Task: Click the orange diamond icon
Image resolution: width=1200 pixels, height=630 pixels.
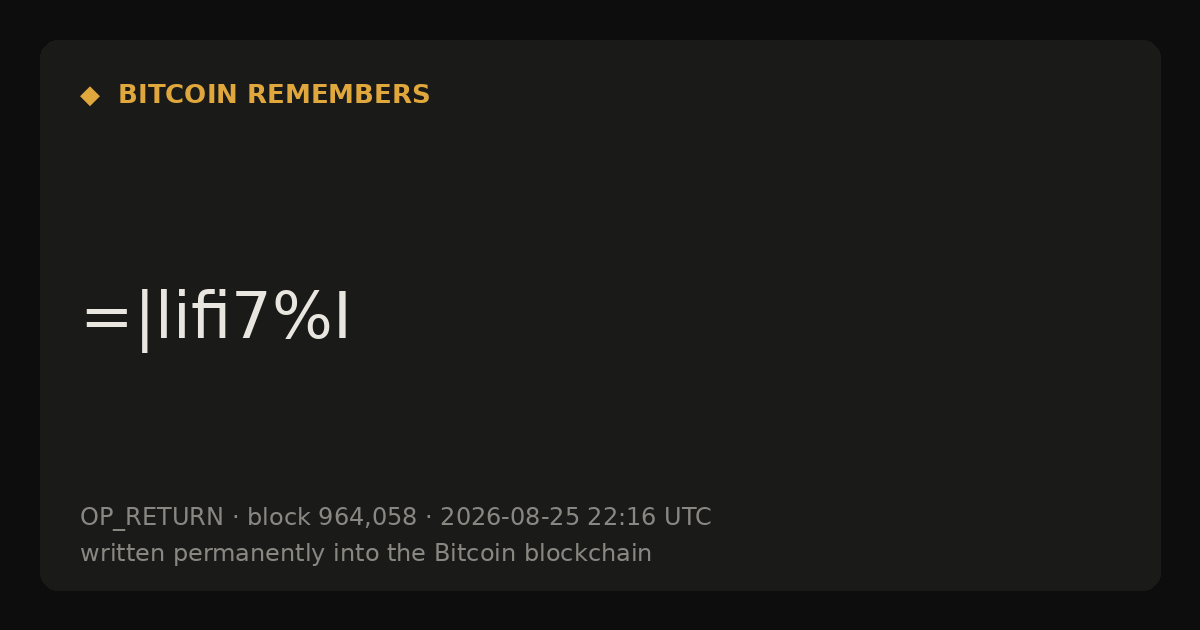Action: pos(90,96)
